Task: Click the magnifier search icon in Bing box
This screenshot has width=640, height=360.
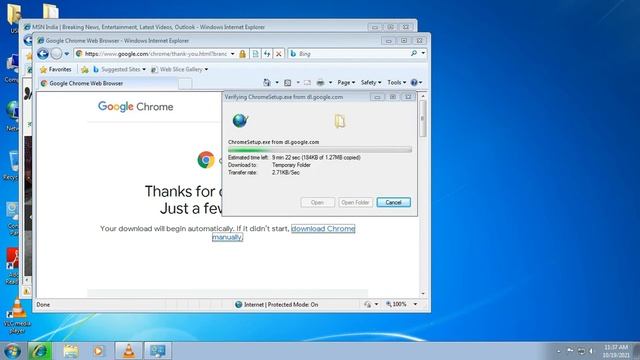Action: coord(414,53)
